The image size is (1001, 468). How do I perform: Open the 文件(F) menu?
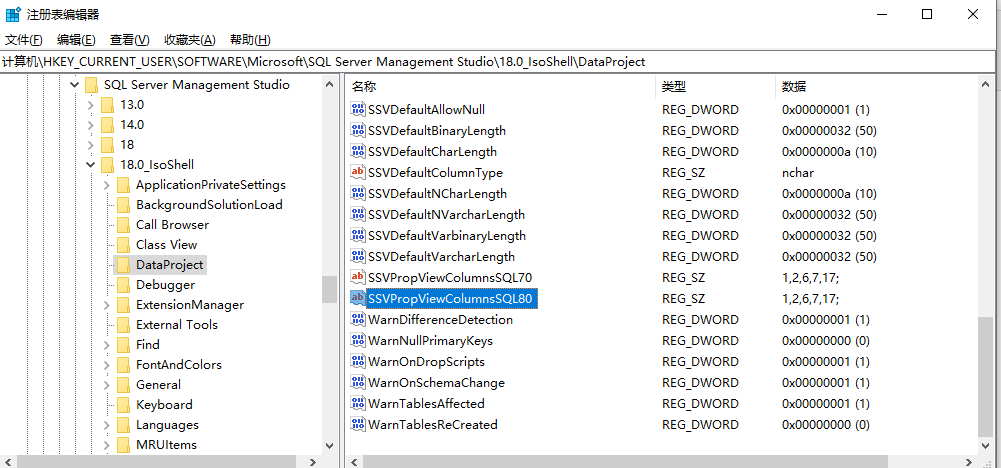coord(24,40)
